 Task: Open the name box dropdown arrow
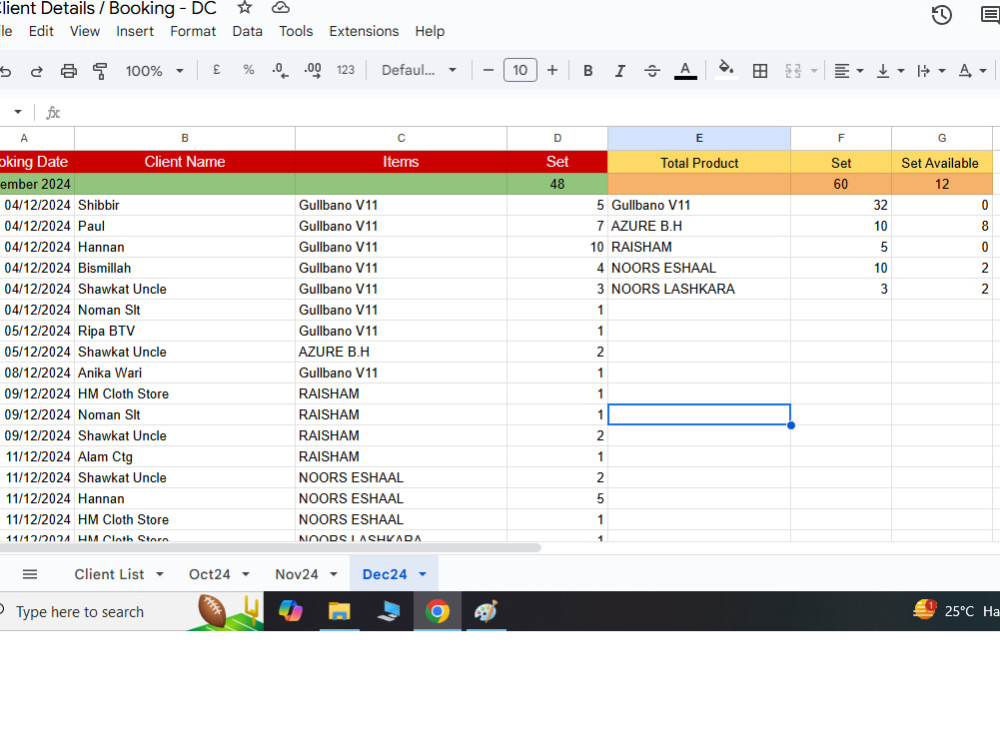[18, 112]
